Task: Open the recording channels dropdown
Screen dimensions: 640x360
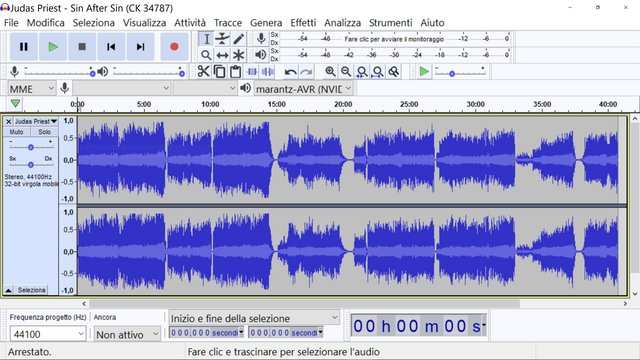Action: click(204, 88)
